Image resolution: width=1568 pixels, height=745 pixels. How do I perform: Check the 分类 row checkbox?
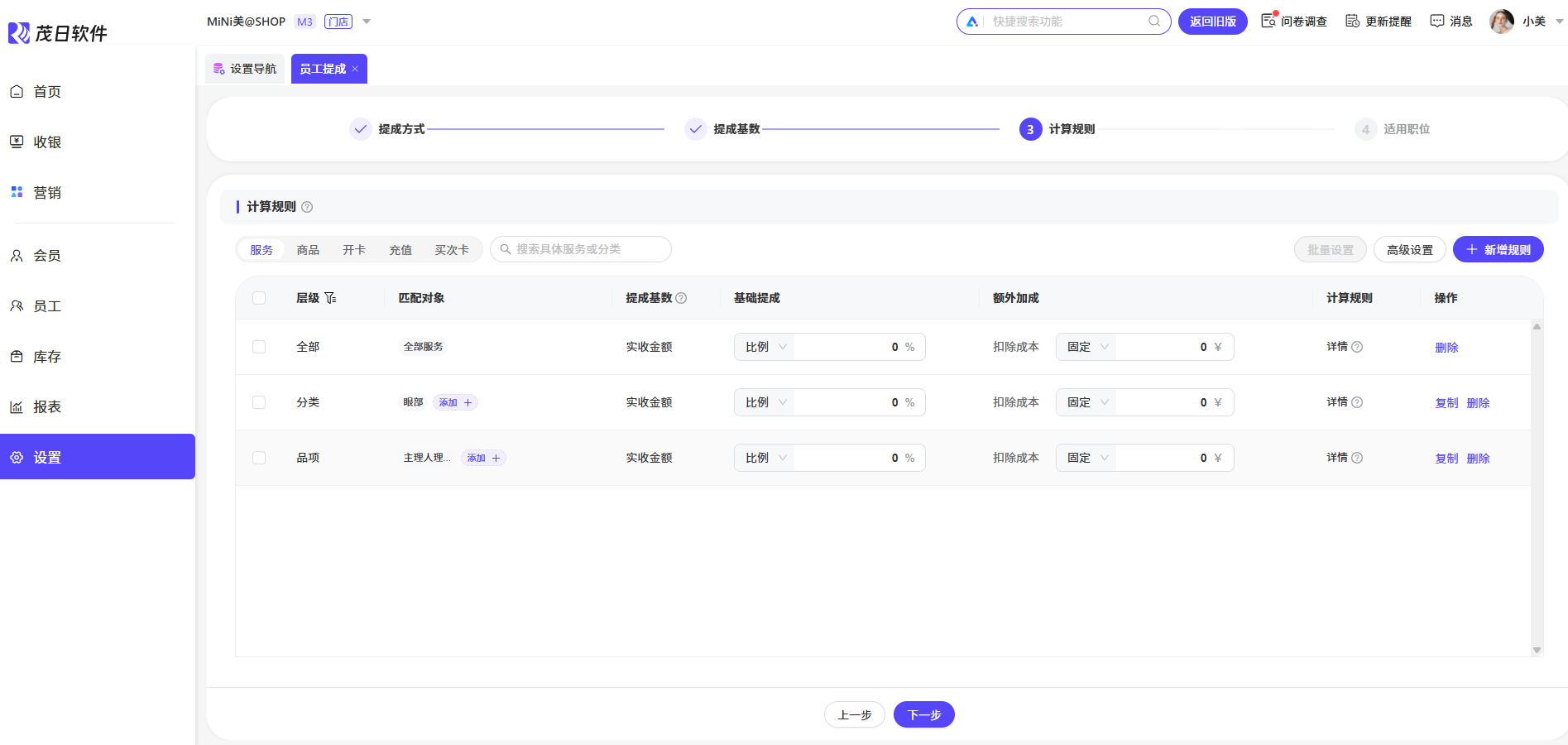click(x=259, y=402)
